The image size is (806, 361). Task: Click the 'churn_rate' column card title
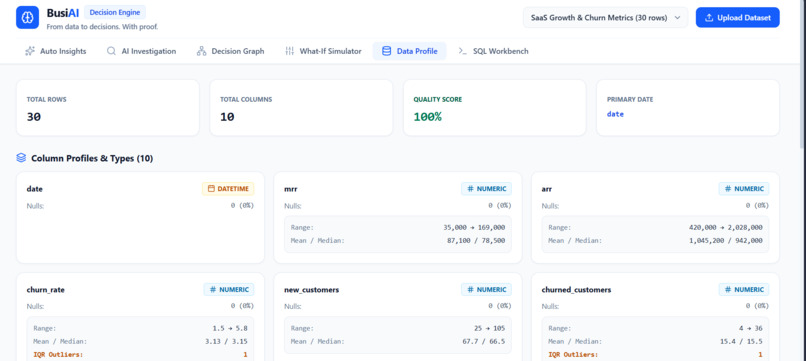pyautogui.click(x=46, y=290)
